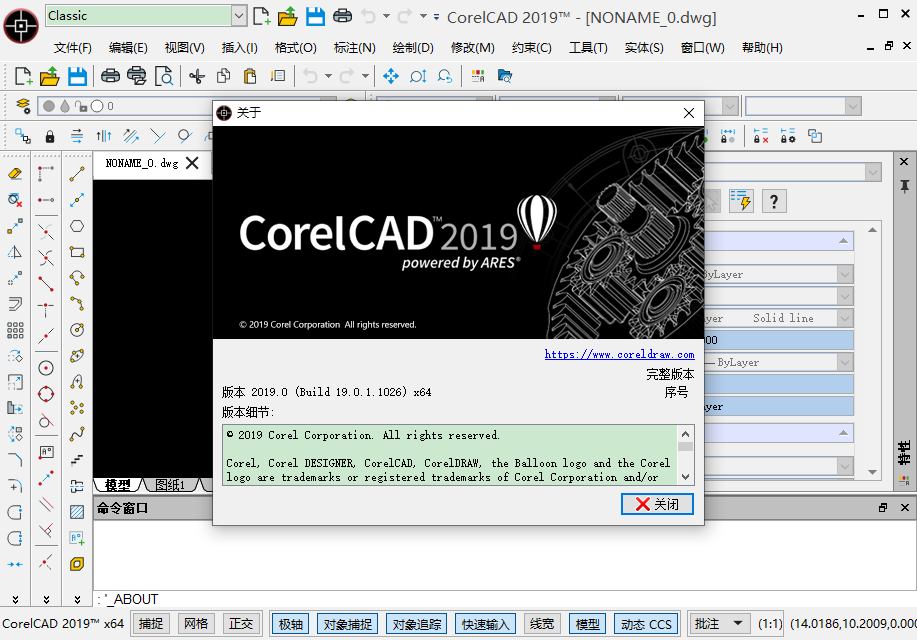Expand the Solid line linetype dropdown
The width and height of the screenshot is (917, 640).
pyautogui.click(x=844, y=318)
